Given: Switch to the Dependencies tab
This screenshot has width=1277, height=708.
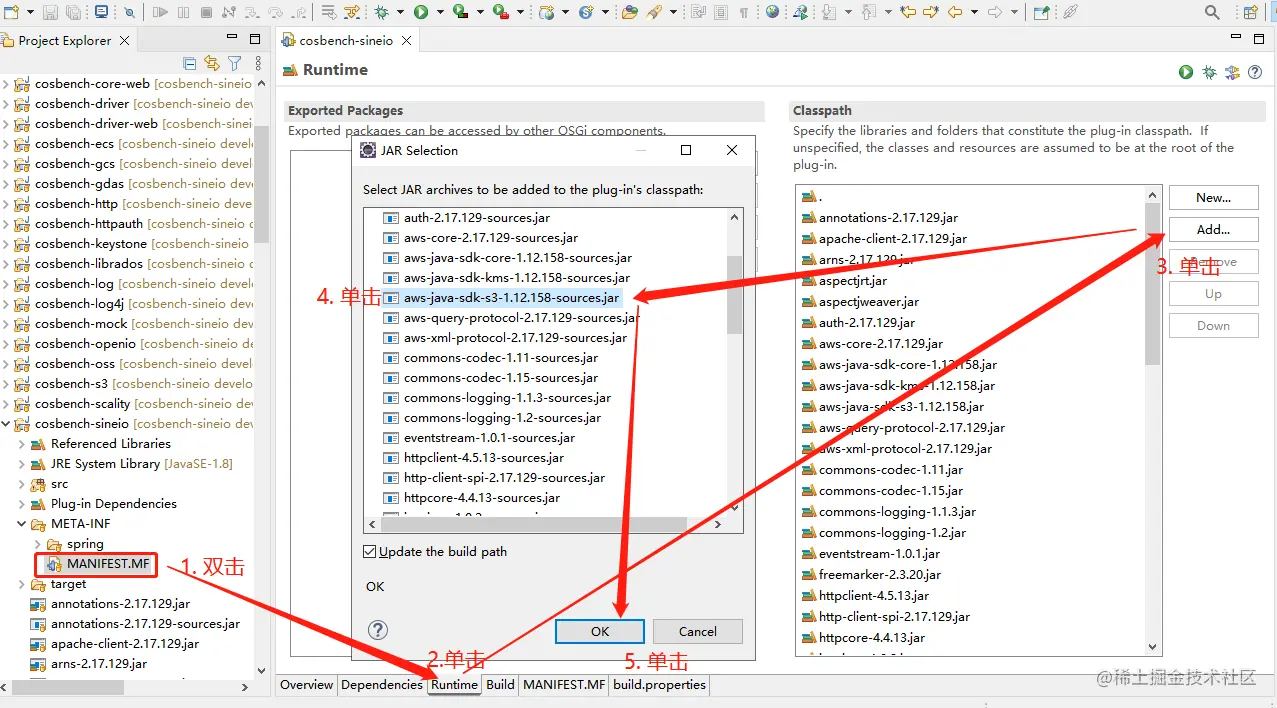Looking at the screenshot, I should coord(382,685).
